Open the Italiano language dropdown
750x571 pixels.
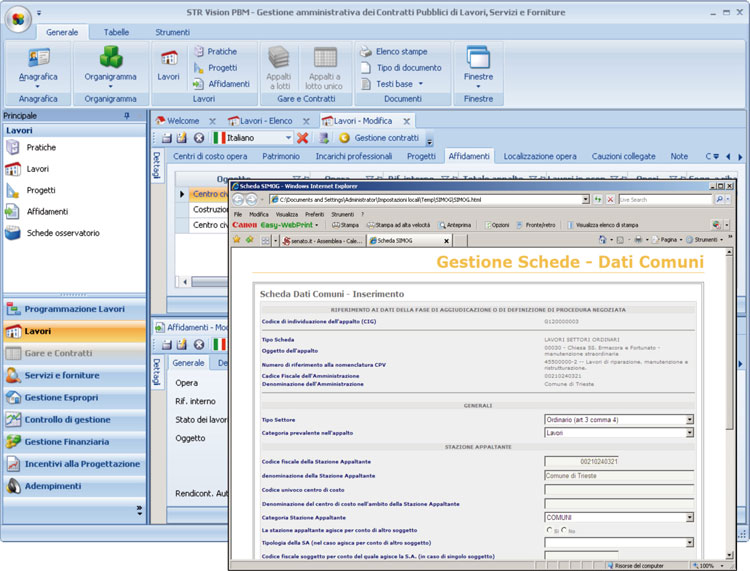[288, 137]
